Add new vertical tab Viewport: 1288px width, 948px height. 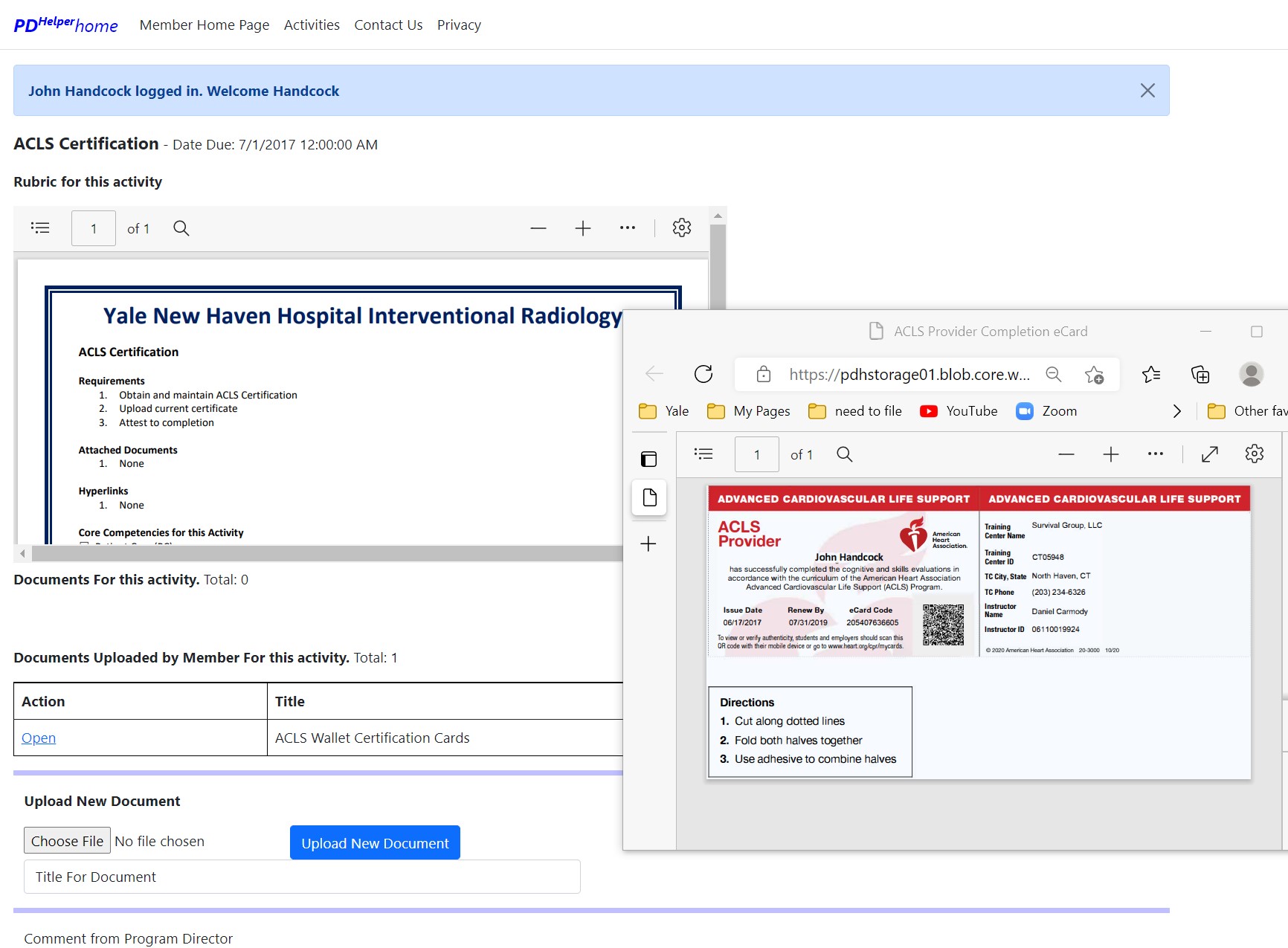(648, 544)
